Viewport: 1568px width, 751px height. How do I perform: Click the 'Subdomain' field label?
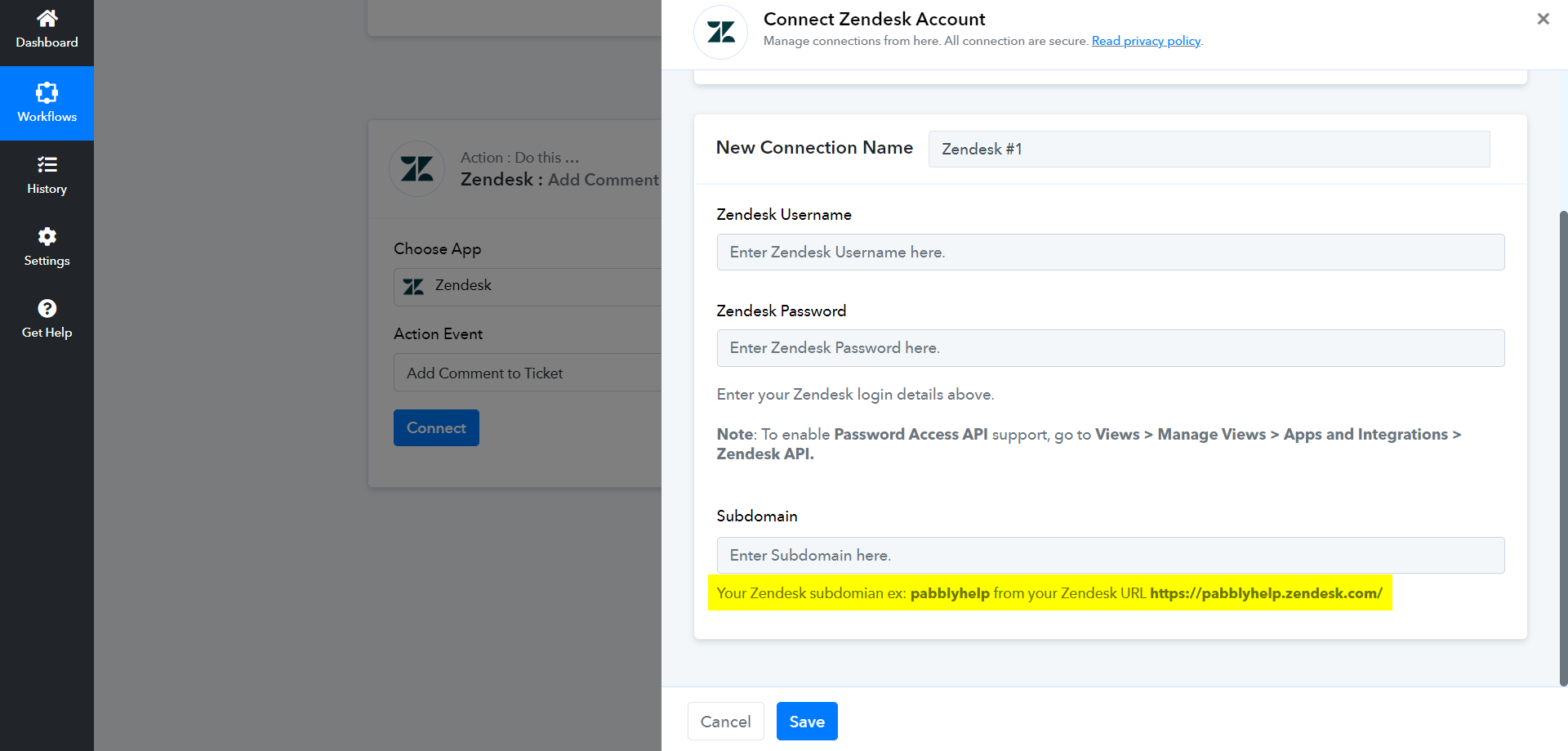[x=757, y=516]
